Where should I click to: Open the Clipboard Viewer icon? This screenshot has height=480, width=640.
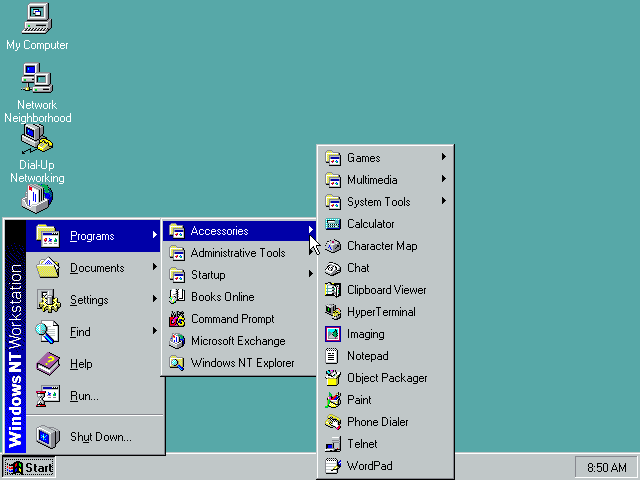(x=333, y=290)
